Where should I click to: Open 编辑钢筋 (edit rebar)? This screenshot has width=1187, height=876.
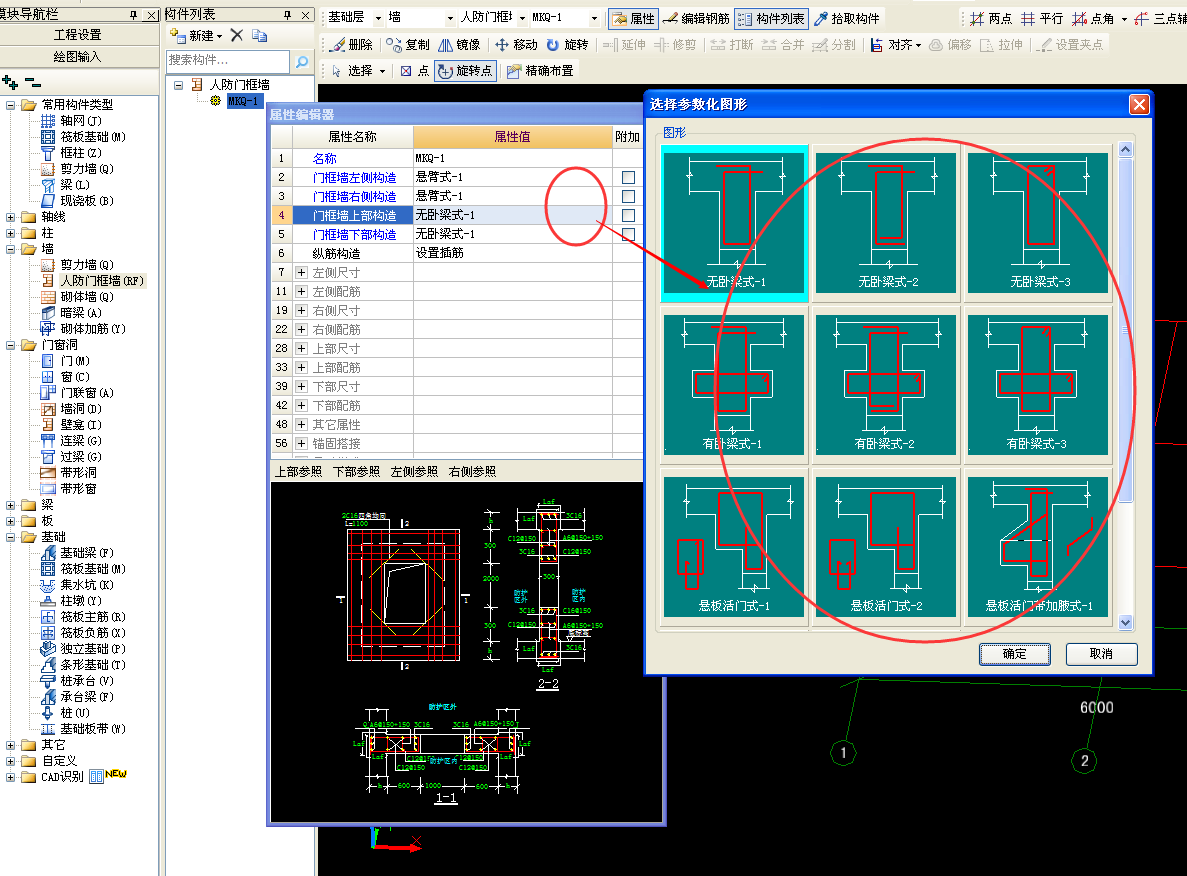(x=696, y=18)
